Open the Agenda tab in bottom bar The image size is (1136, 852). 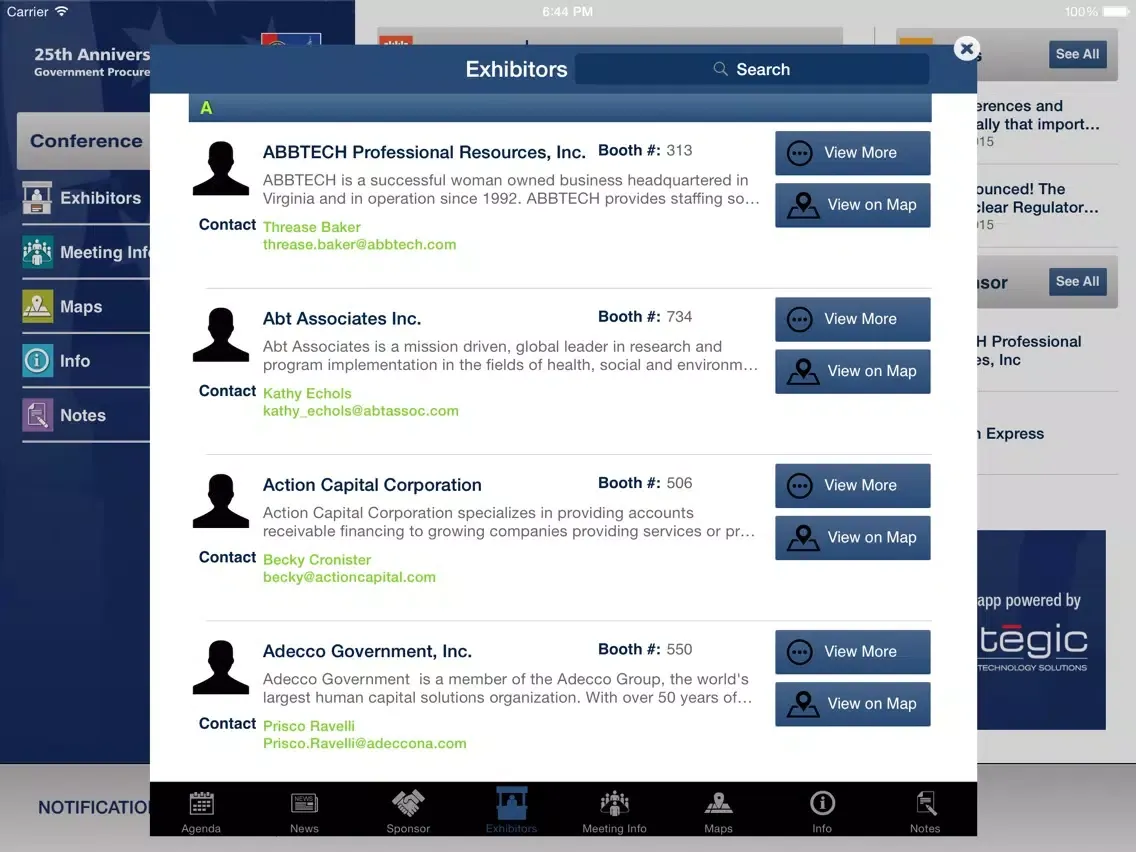point(201,811)
